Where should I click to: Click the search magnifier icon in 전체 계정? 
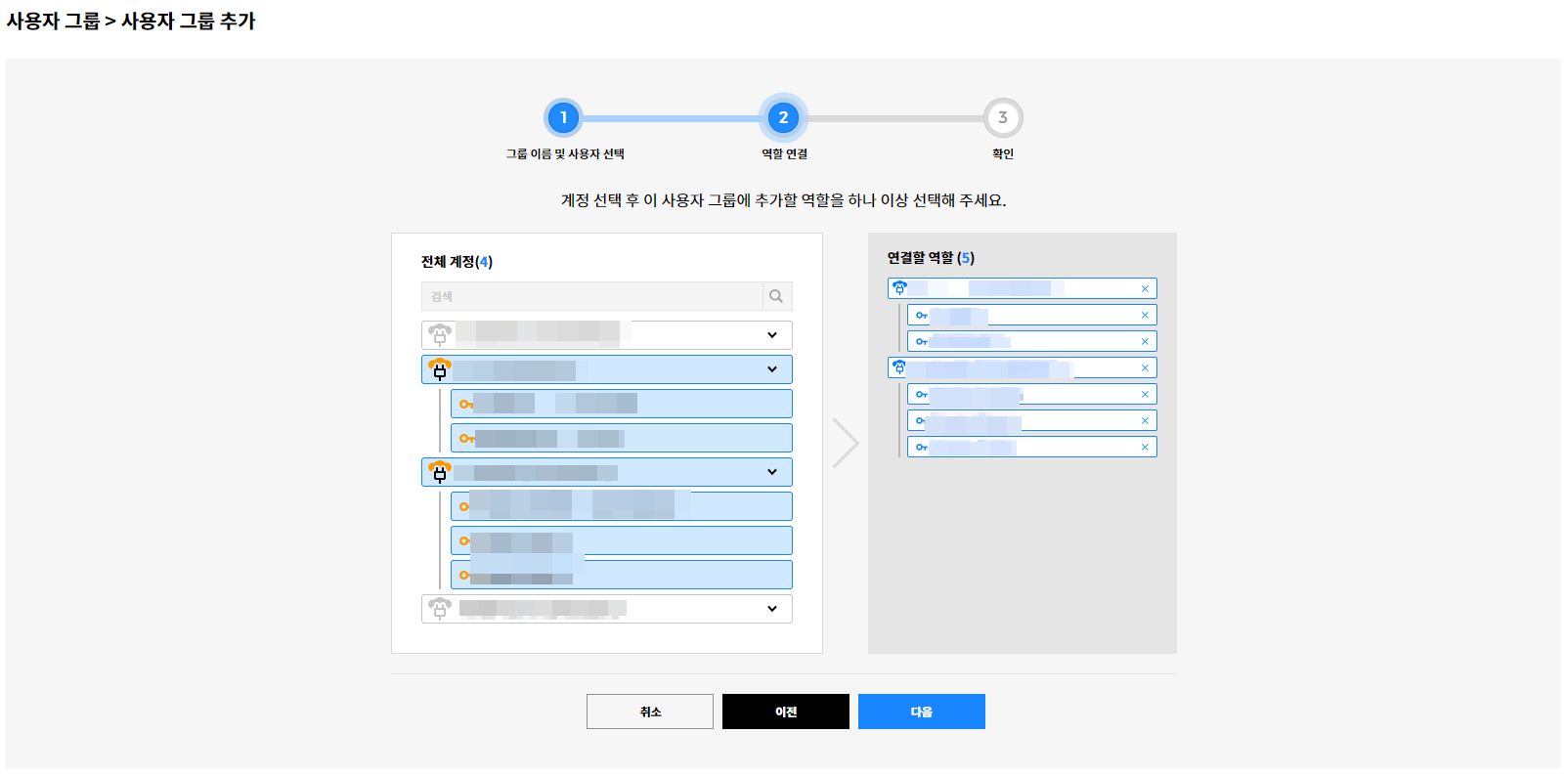point(776,296)
